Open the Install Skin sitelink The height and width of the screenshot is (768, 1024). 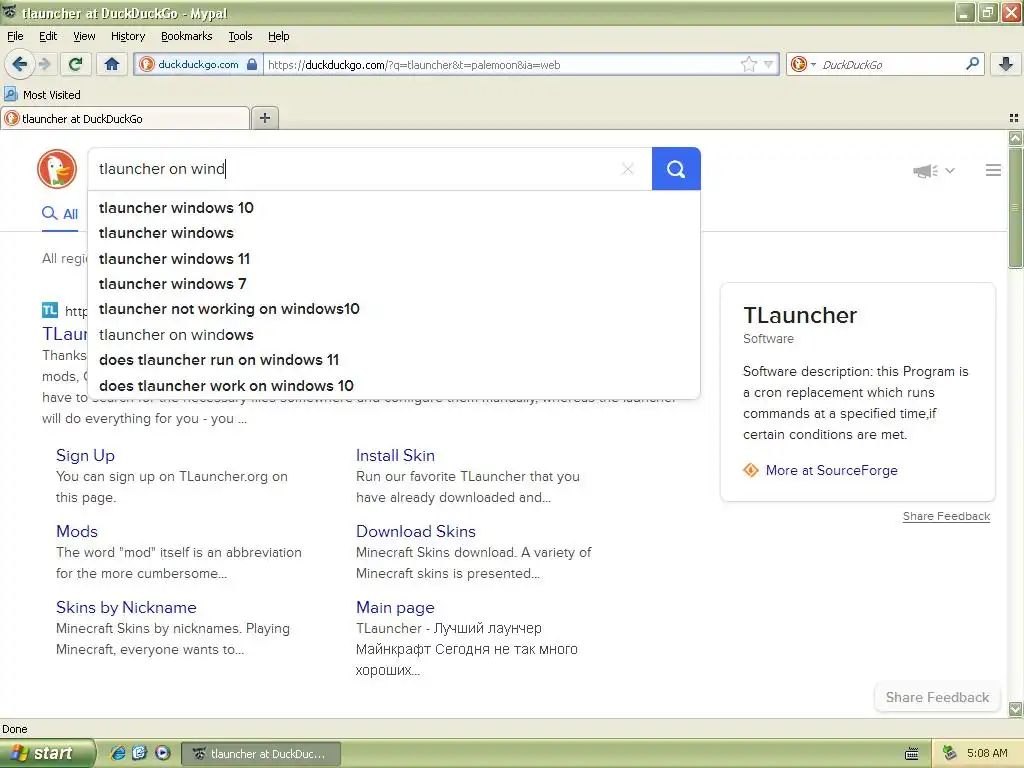(x=395, y=455)
